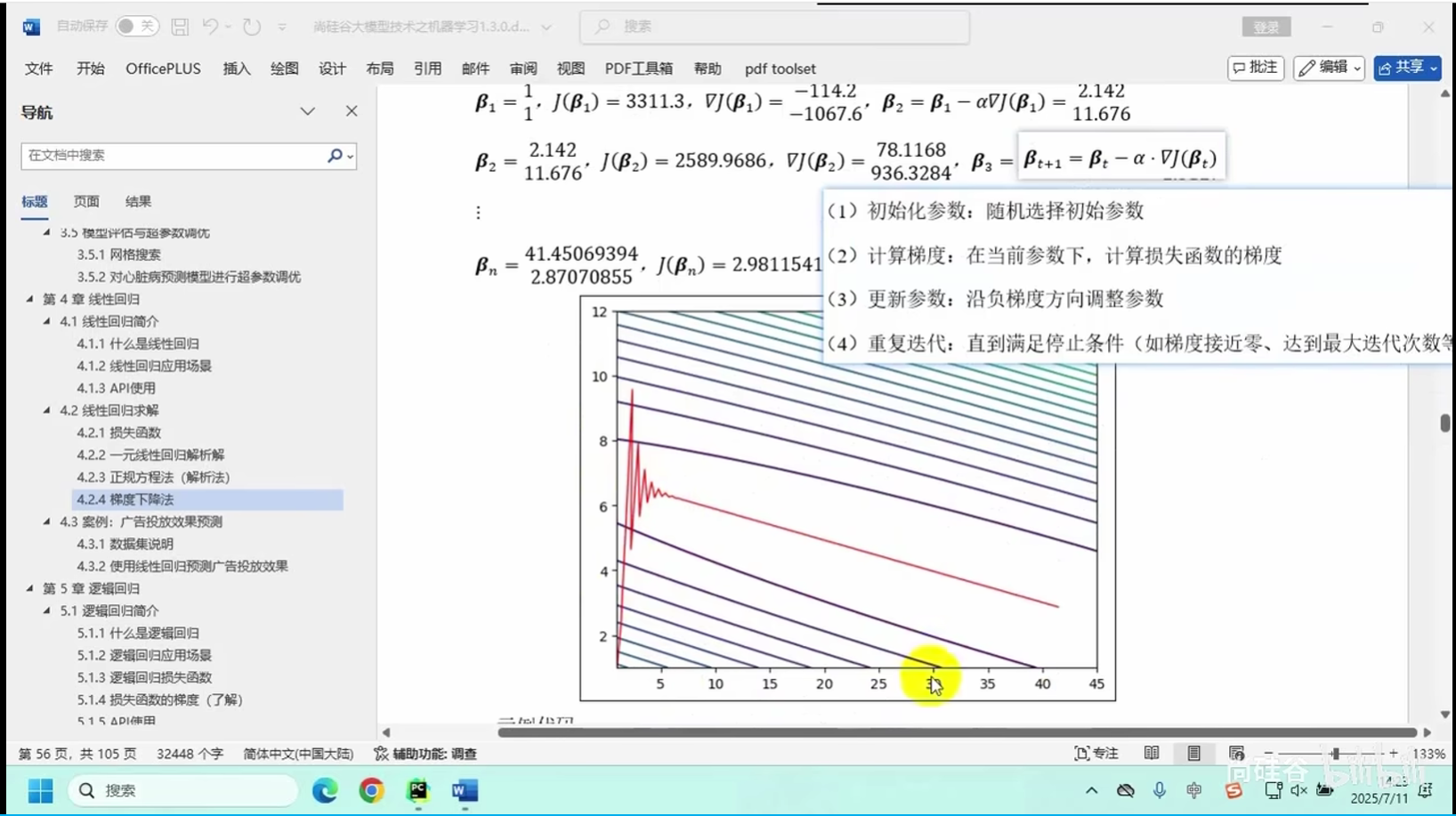The height and width of the screenshot is (816, 1456).
Task: Close the 导航 navigation pane
Action: (x=352, y=111)
